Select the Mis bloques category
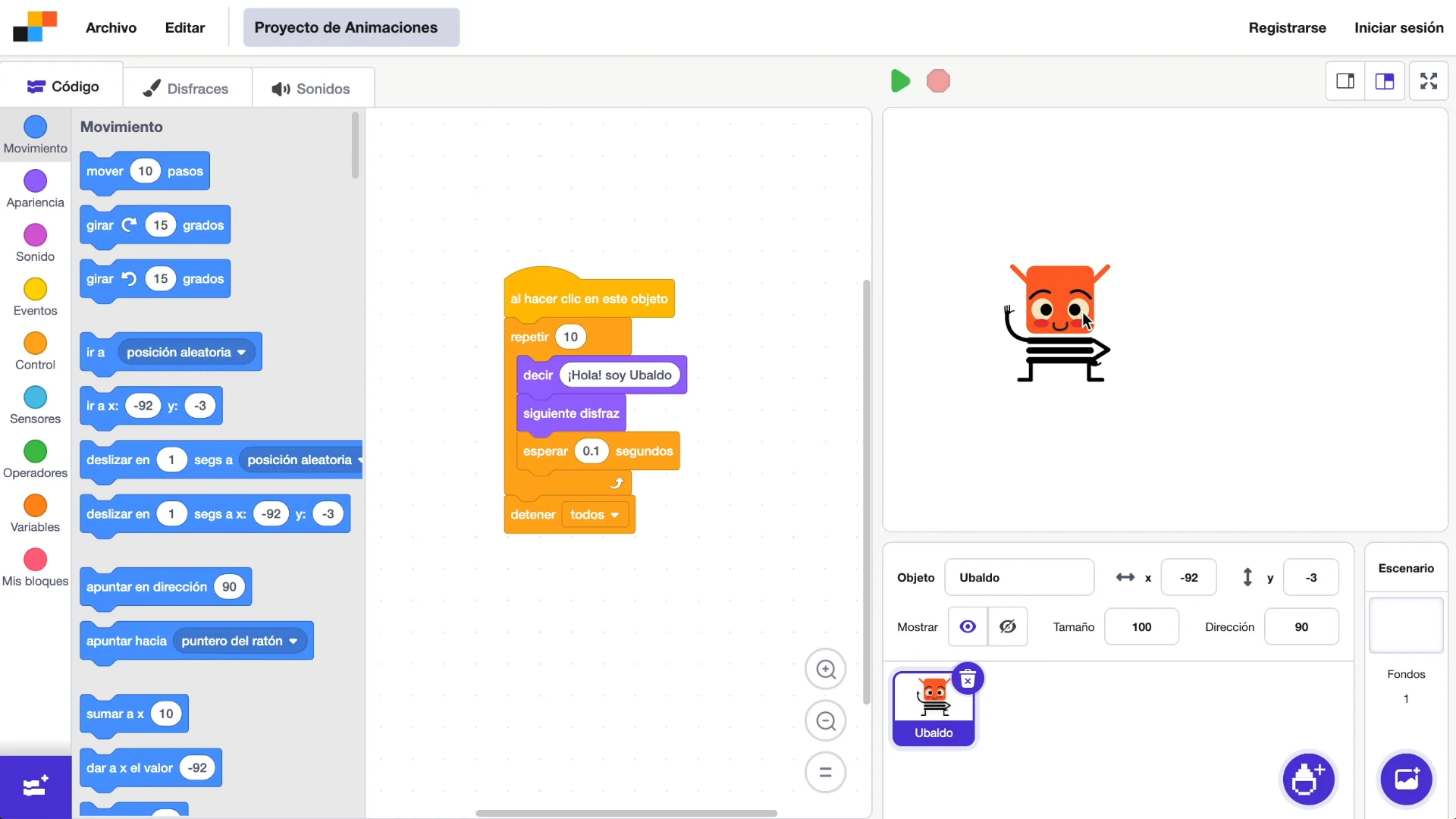Viewport: 1456px width, 819px height. tap(36, 568)
